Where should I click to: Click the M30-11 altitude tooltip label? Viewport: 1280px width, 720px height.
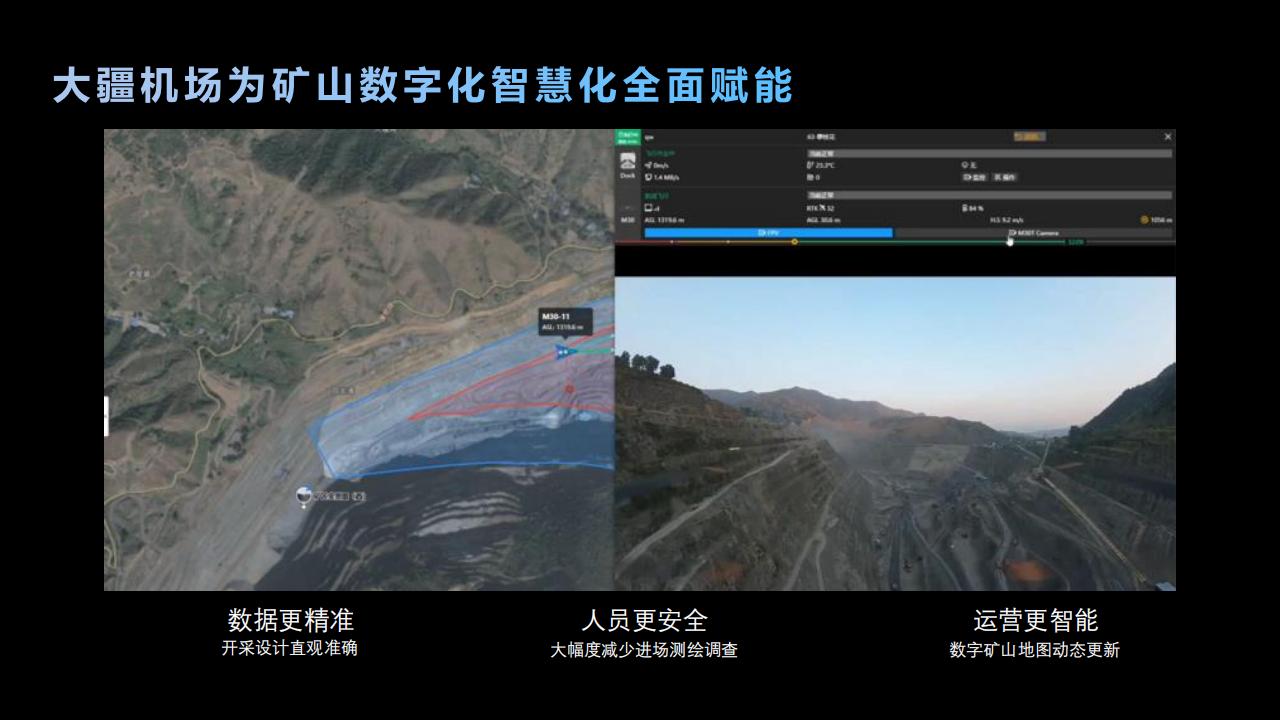click(564, 321)
